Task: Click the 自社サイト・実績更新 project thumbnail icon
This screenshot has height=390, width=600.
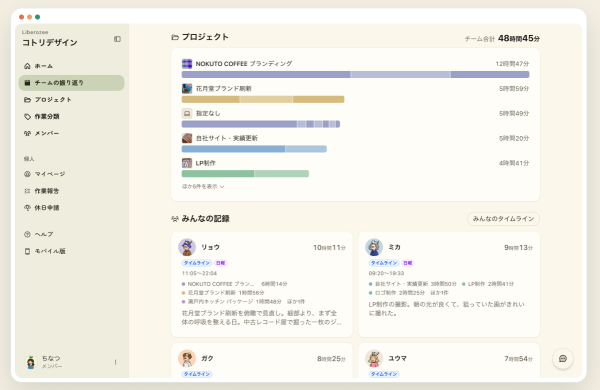Action: pyautogui.click(x=187, y=138)
